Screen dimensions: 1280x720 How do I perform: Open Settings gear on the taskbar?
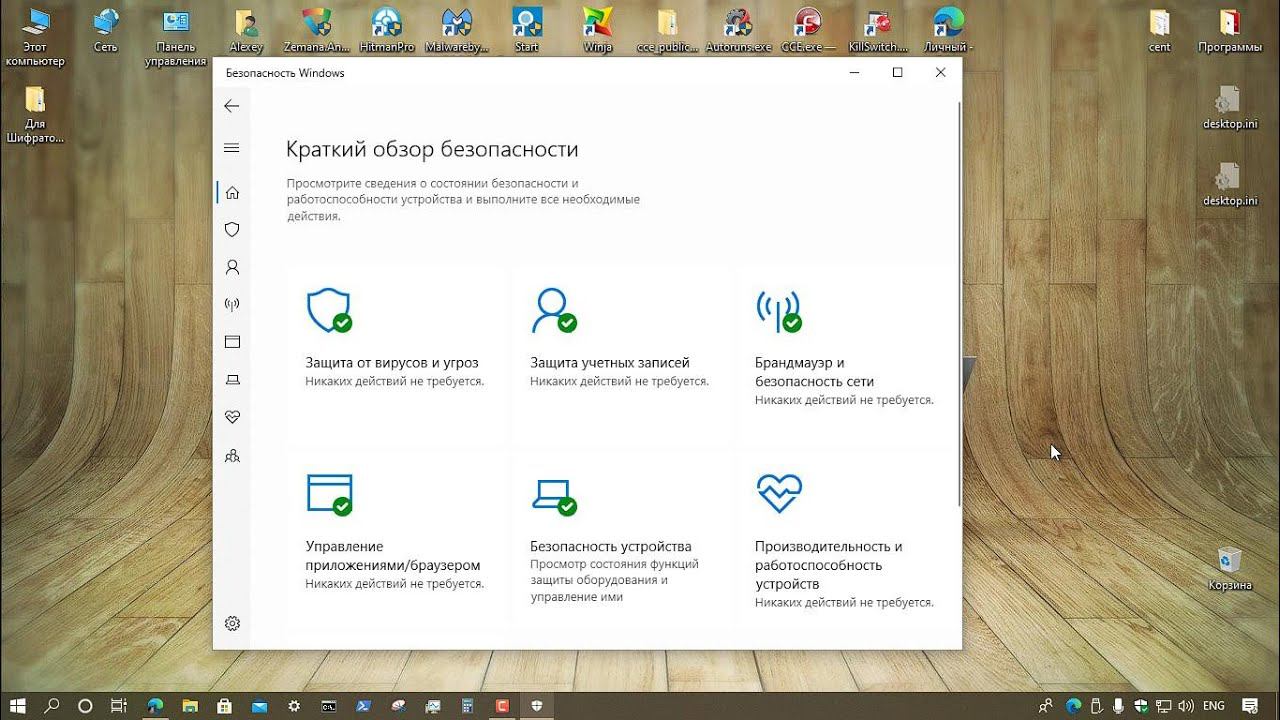tap(294, 705)
